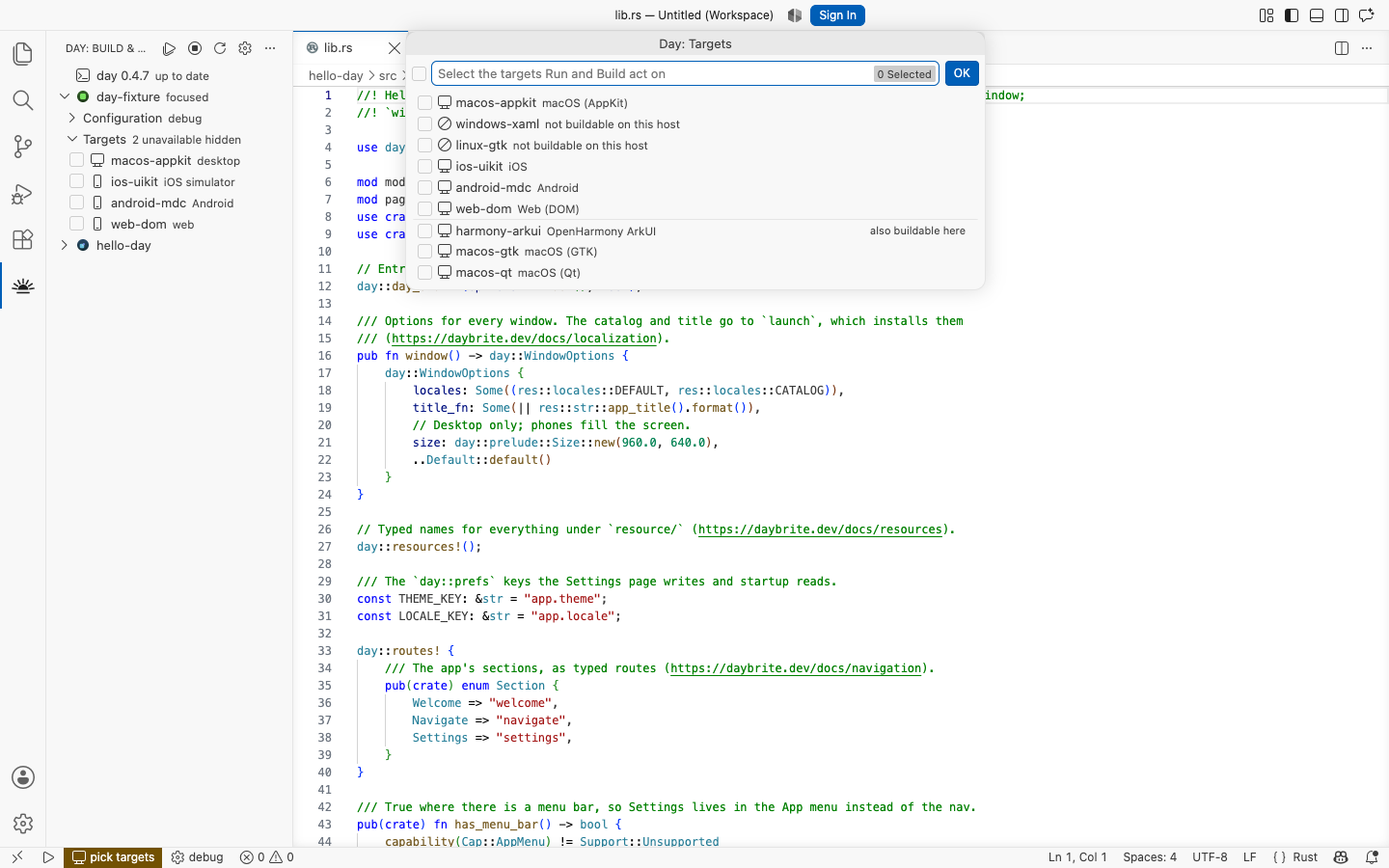
Task: Click OK in the Day Targets picker
Action: (962, 73)
